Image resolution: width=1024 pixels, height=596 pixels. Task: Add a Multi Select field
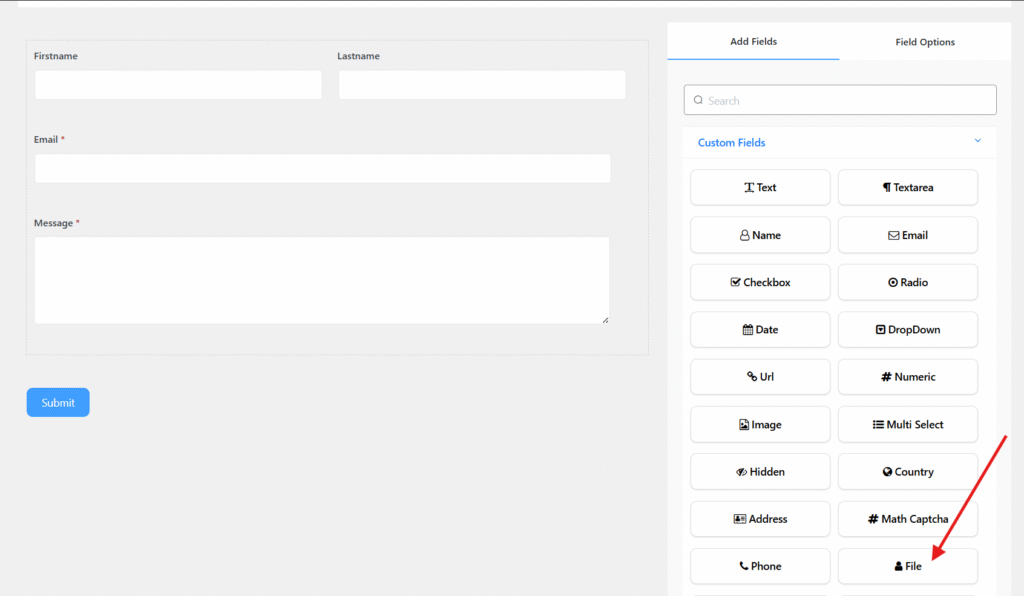point(907,425)
